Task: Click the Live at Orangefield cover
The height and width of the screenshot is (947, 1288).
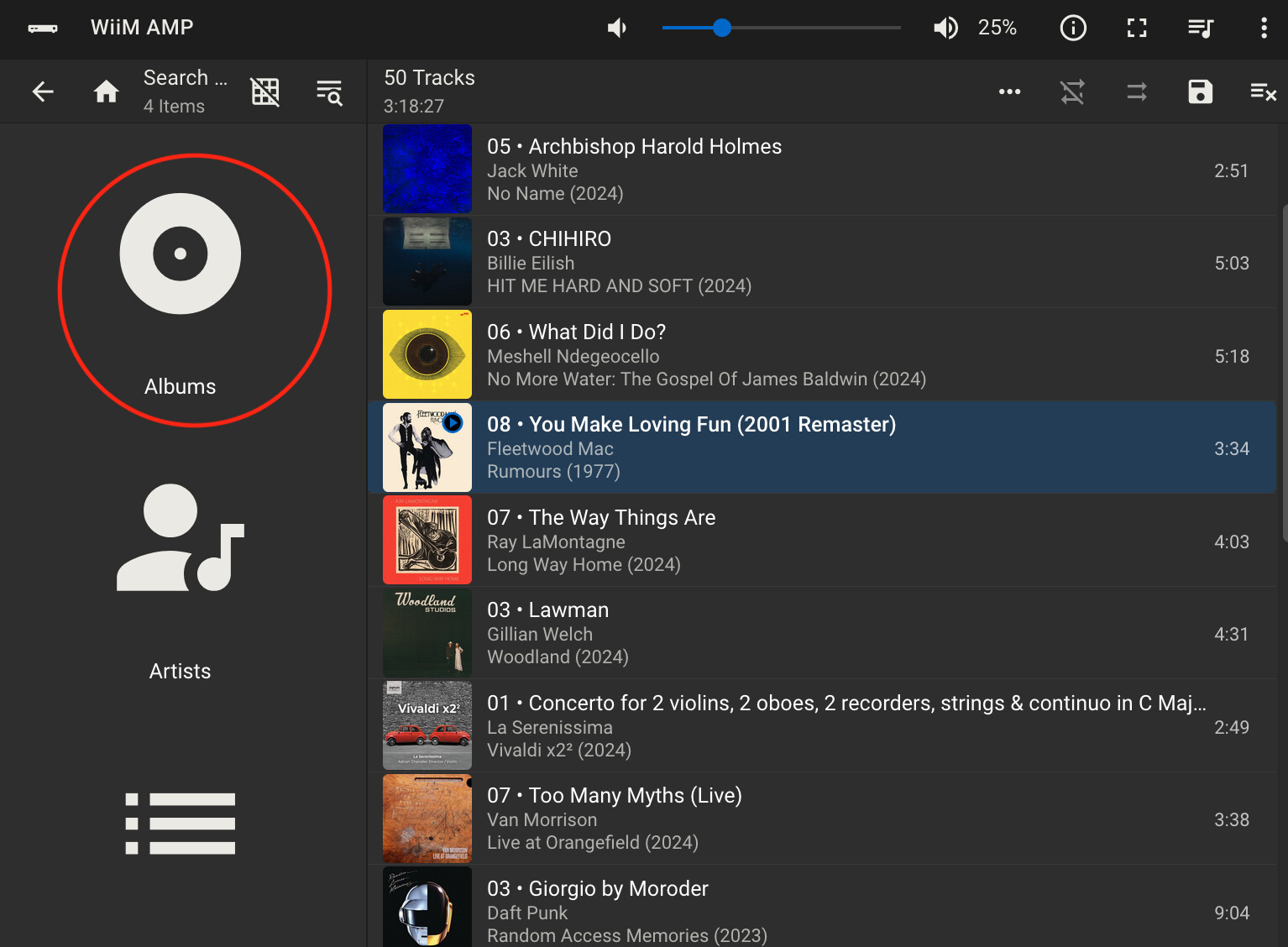Action: pos(427,819)
